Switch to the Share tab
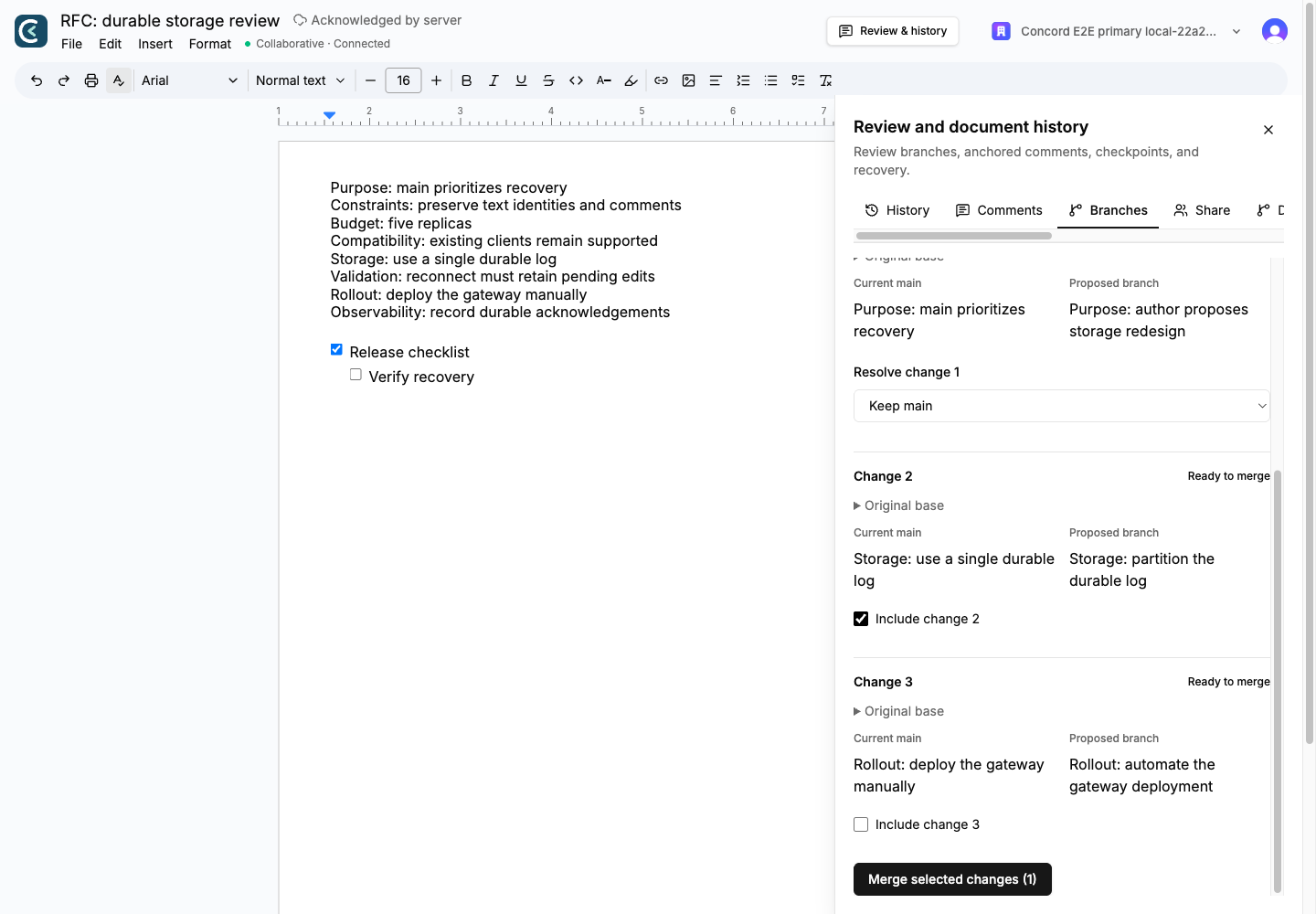Screen dimensions: 1316x914 coord(1203,210)
